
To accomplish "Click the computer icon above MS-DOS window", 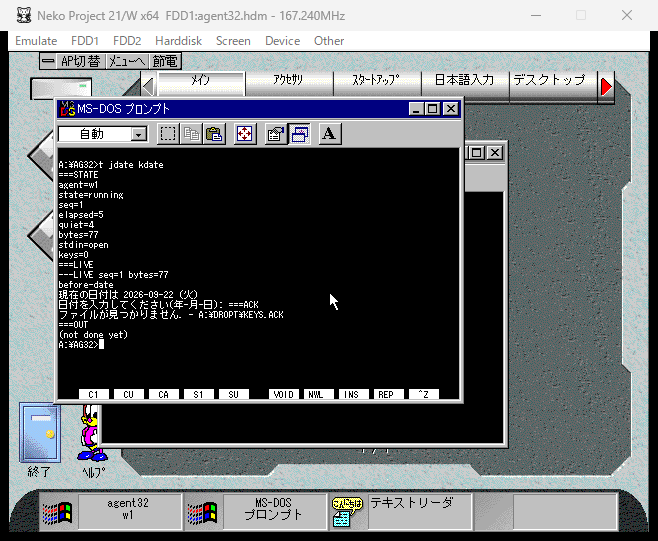I will pyautogui.click(x=61, y=88).
